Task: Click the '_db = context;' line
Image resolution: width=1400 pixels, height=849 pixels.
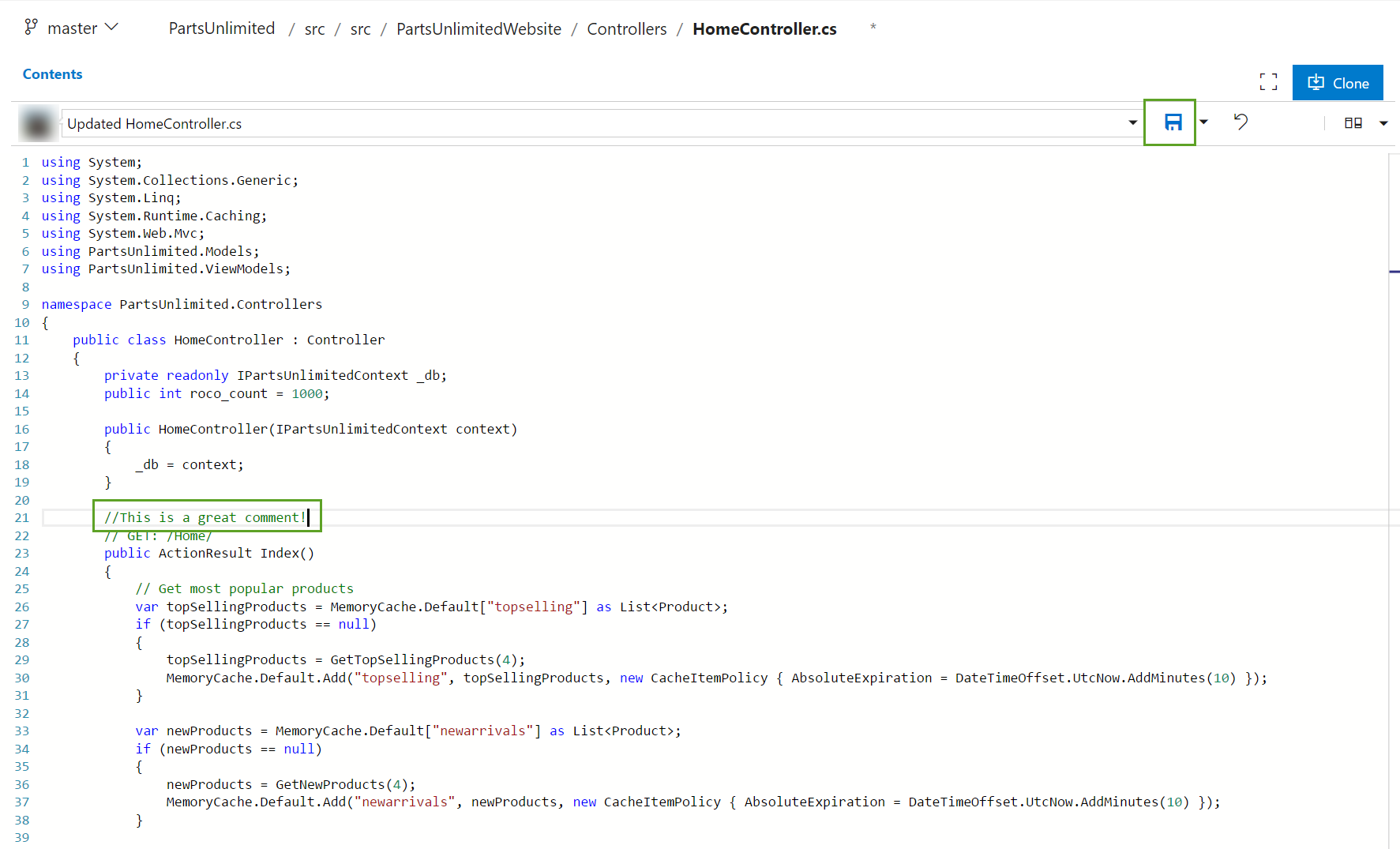Action: point(190,464)
